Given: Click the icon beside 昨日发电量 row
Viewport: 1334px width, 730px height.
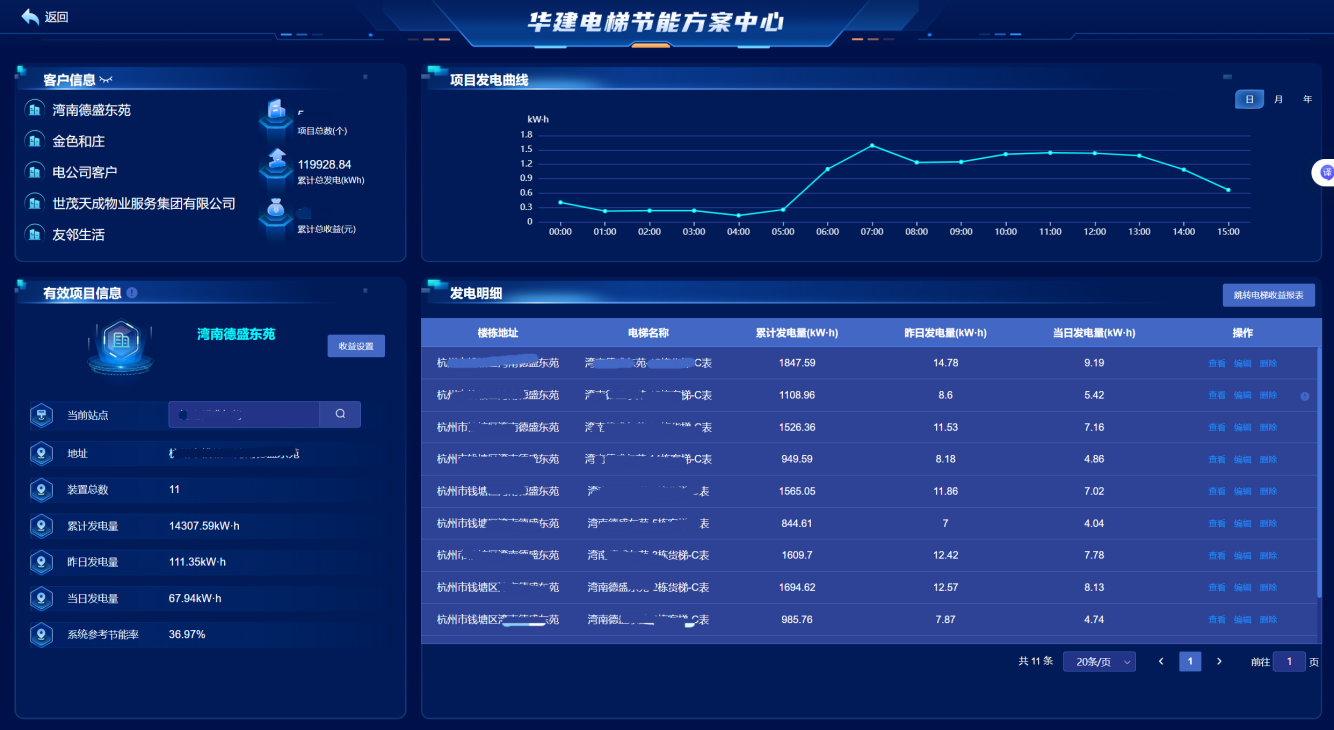Looking at the screenshot, I should click(x=41, y=562).
